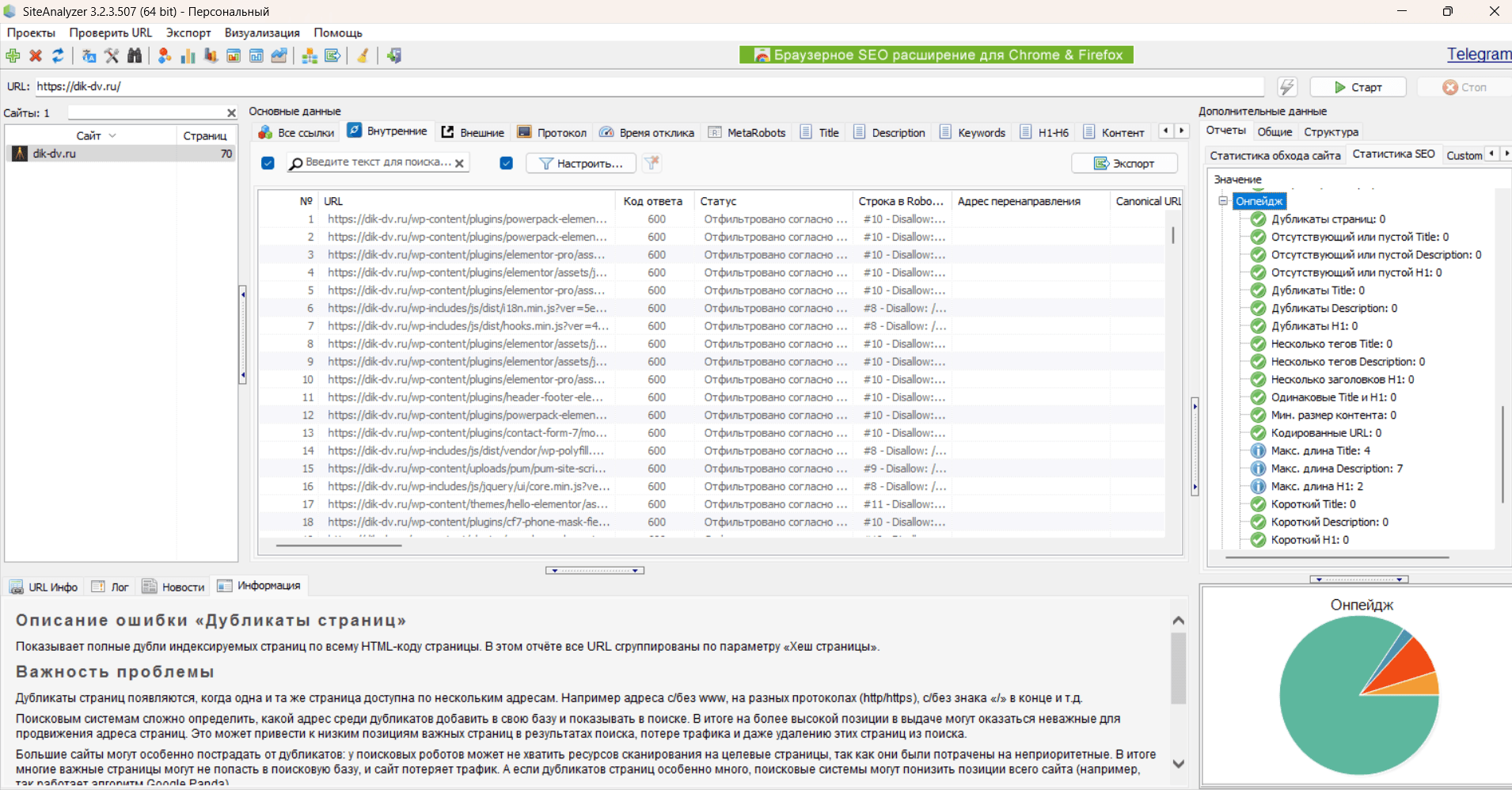Collapse the Онпейдж tree node
This screenshot has height=790, width=1512.
(x=1223, y=201)
